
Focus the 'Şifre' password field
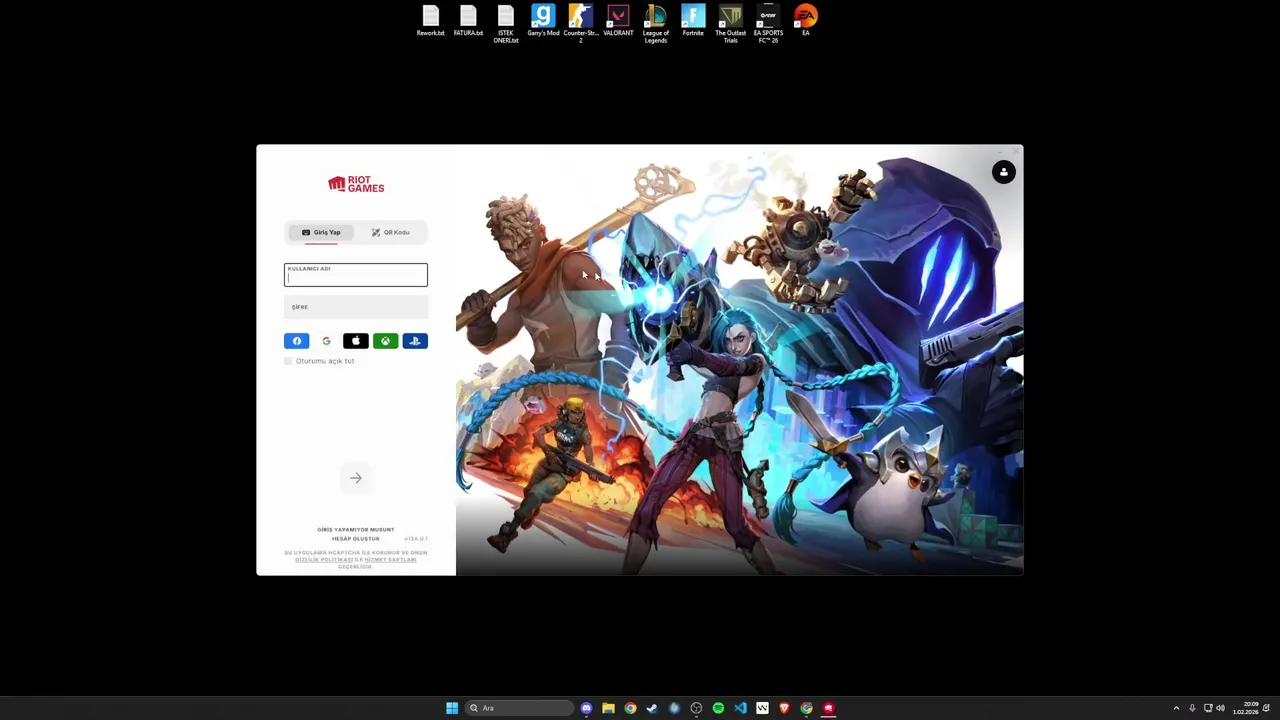(x=356, y=307)
